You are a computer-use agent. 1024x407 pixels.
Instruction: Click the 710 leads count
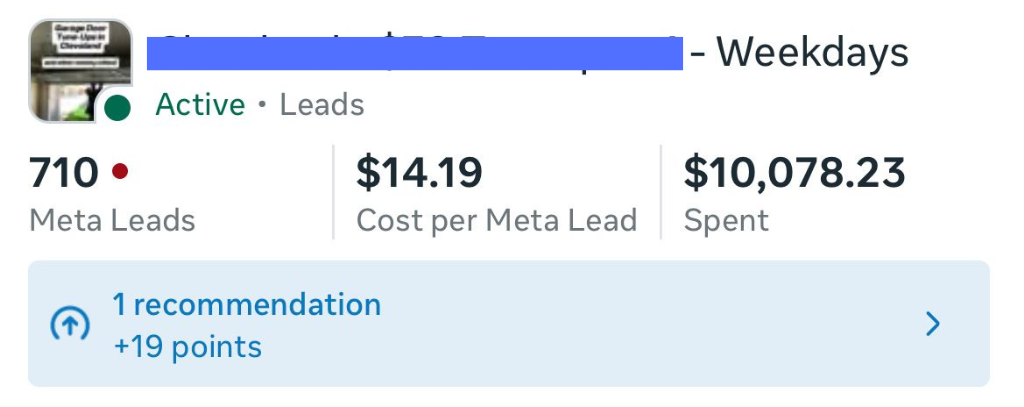(64, 173)
